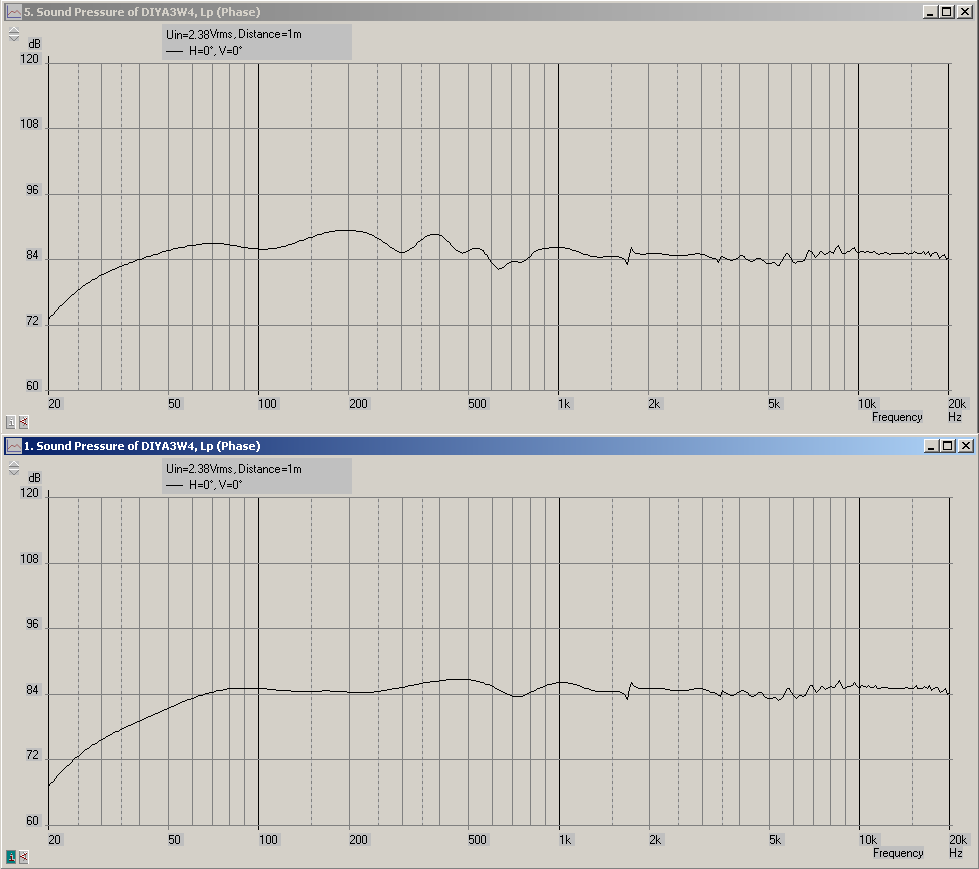This screenshot has width=979, height=869.
Task: Click the '50' frequency label in window 1
Action: pos(174,840)
